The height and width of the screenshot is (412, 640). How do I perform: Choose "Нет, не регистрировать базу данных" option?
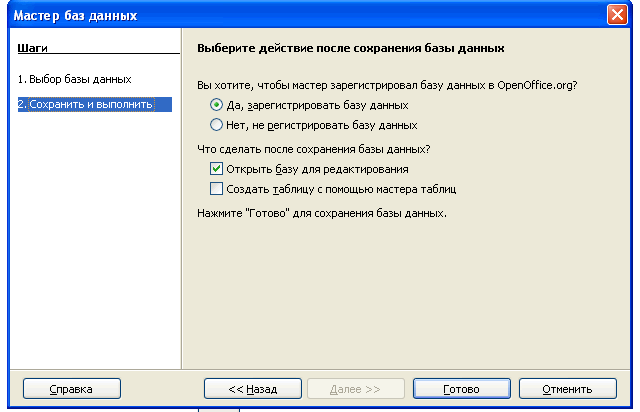tap(217, 126)
